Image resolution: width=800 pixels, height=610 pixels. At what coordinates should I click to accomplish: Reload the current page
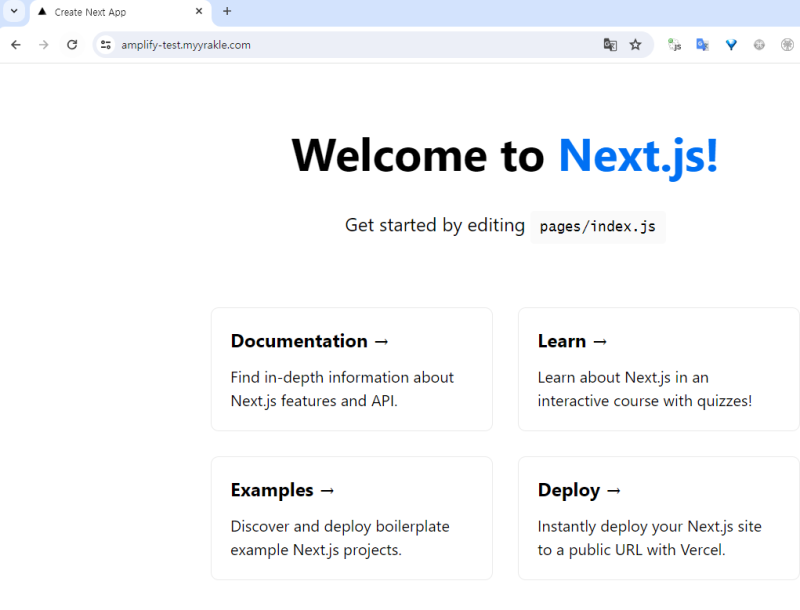(x=72, y=45)
